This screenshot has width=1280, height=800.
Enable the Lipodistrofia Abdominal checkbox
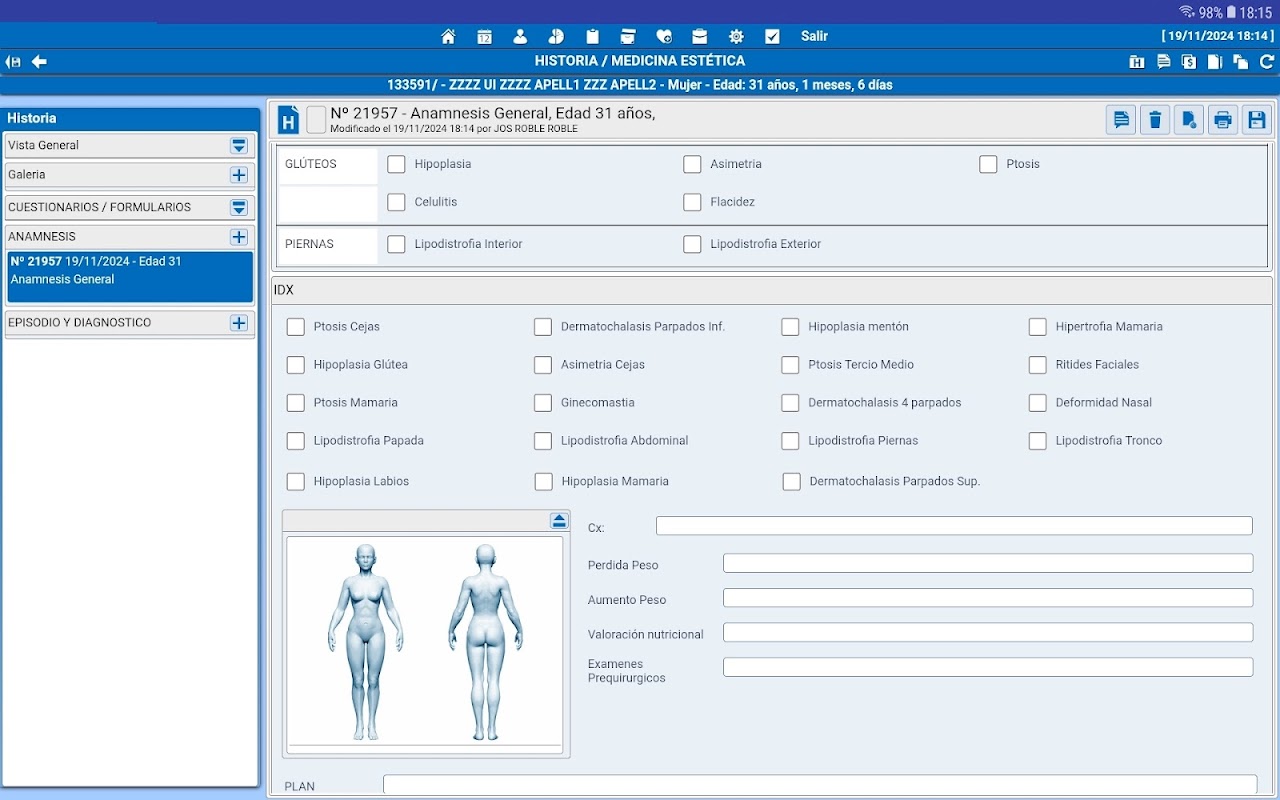[543, 441]
